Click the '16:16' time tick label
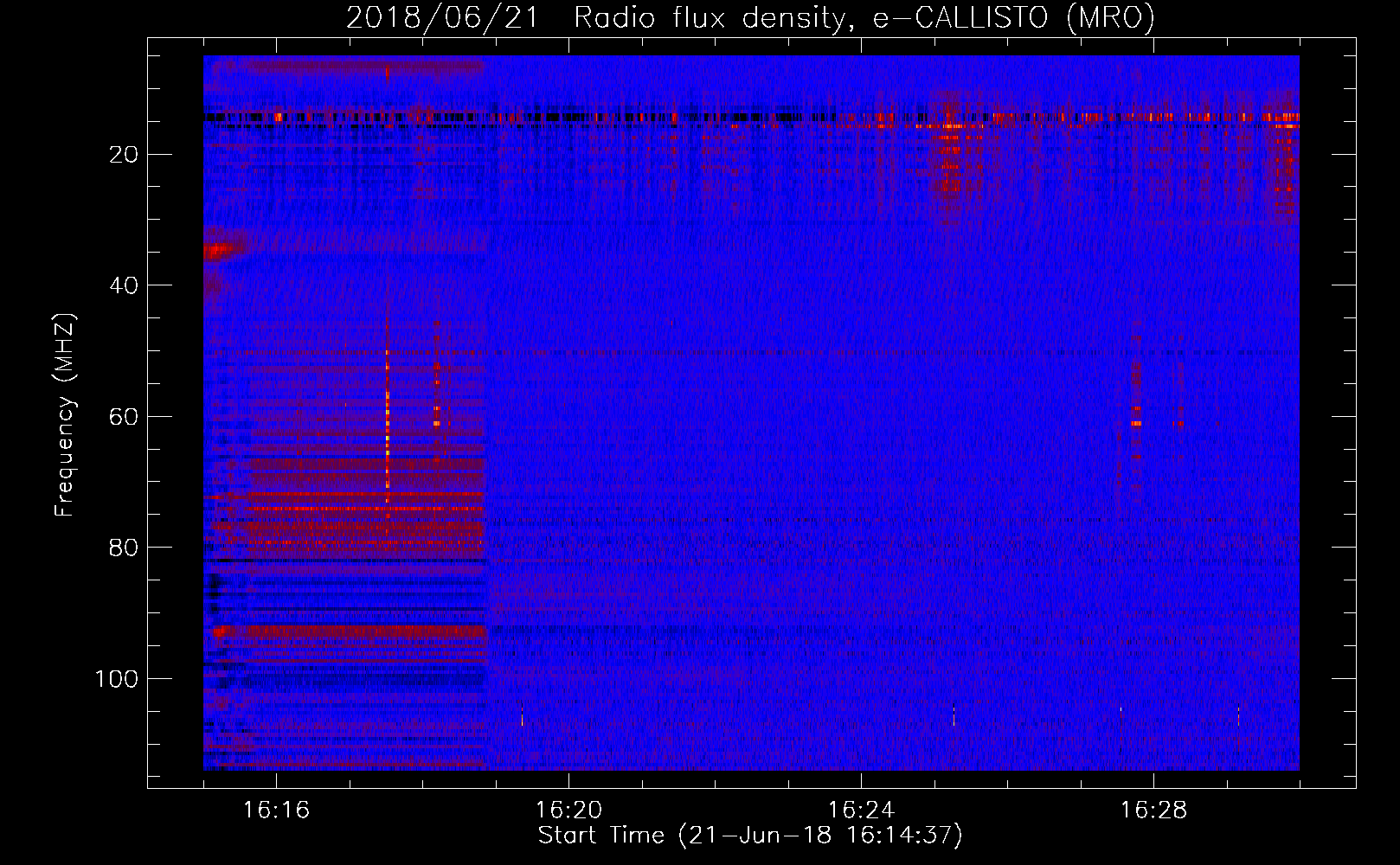The height and width of the screenshot is (865, 1400). coord(276,811)
